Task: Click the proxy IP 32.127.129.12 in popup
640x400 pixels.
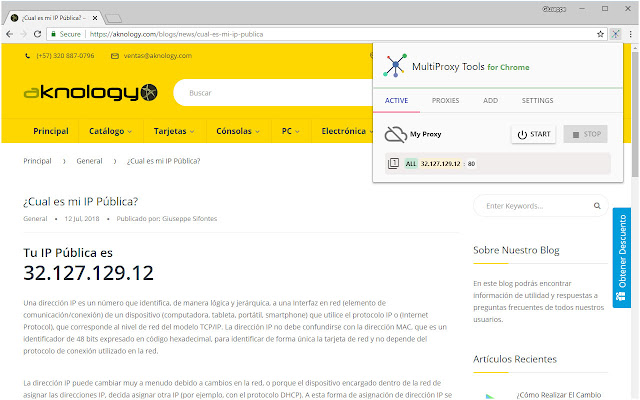Action: click(440, 164)
